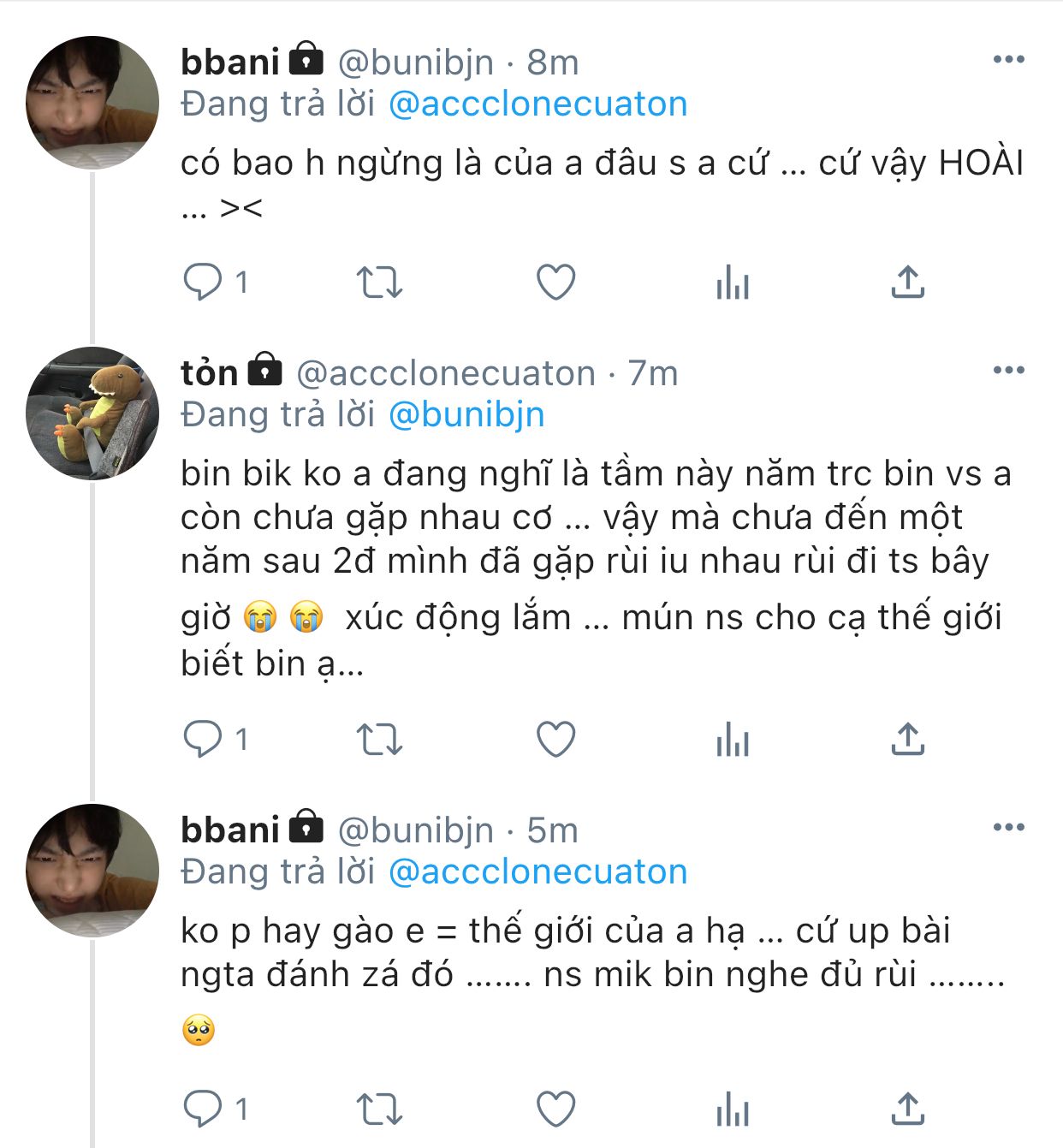Like bbani's 8m tweet
Screen dimensions: 1063x1148
[555, 282]
